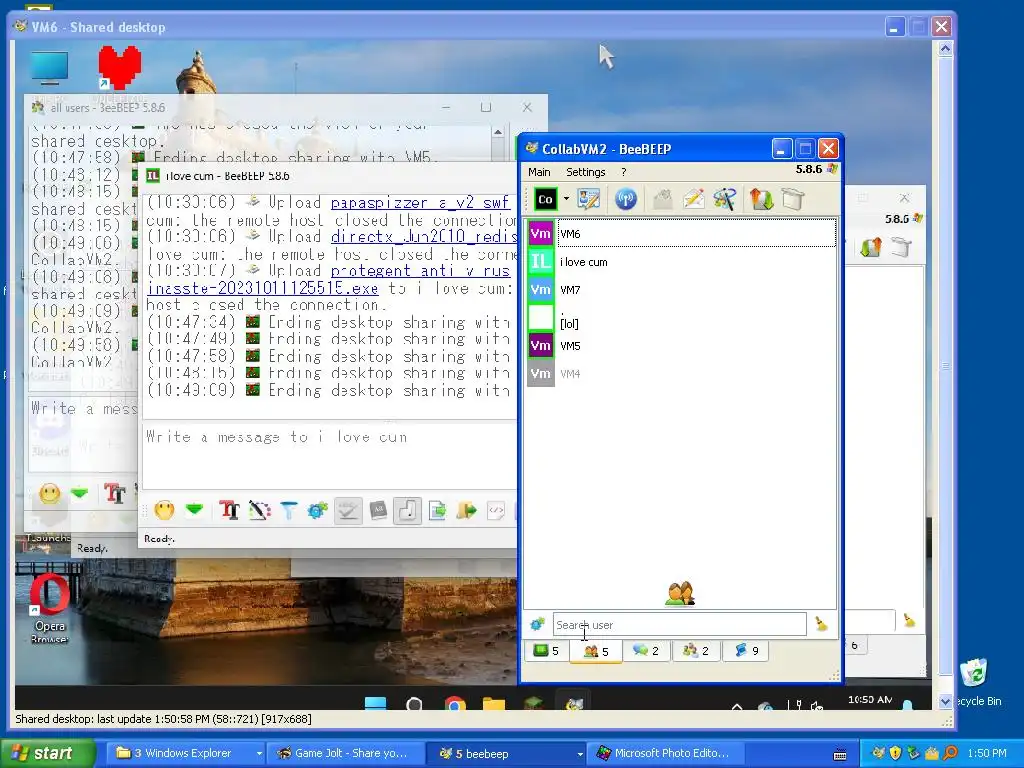Image resolution: width=1024 pixels, height=768 pixels.
Task: Click the create group chat icon with pencil
Action: 724,199
